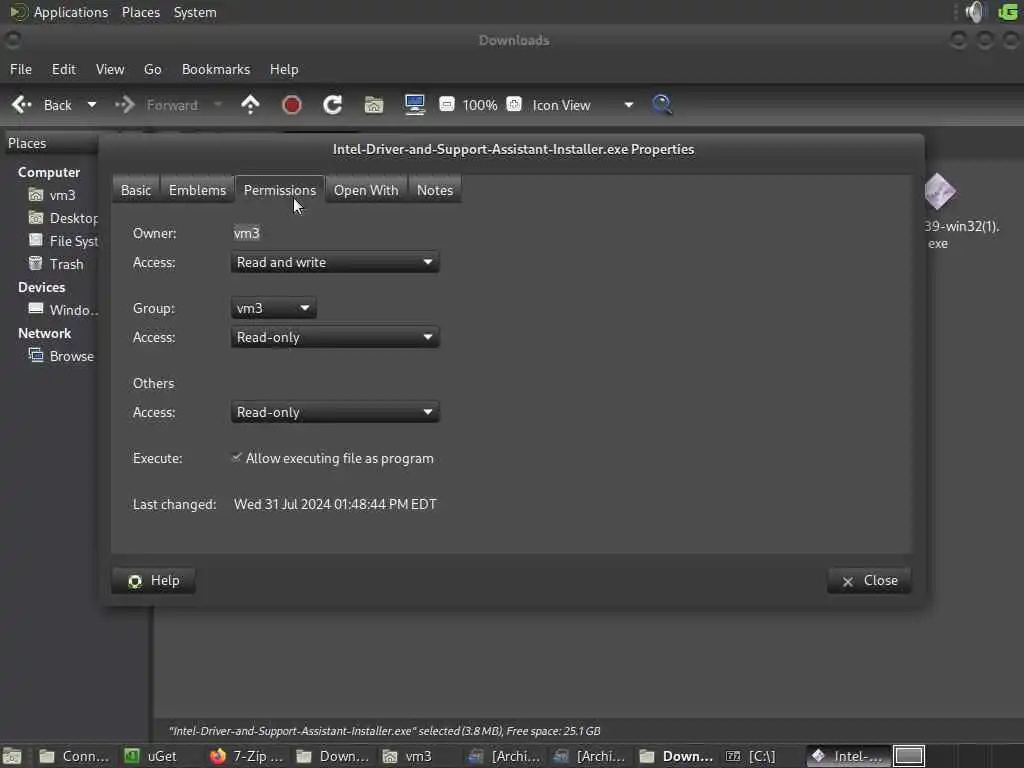Open the System menu in top panel
The image size is (1024, 768).
click(x=195, y=12)
